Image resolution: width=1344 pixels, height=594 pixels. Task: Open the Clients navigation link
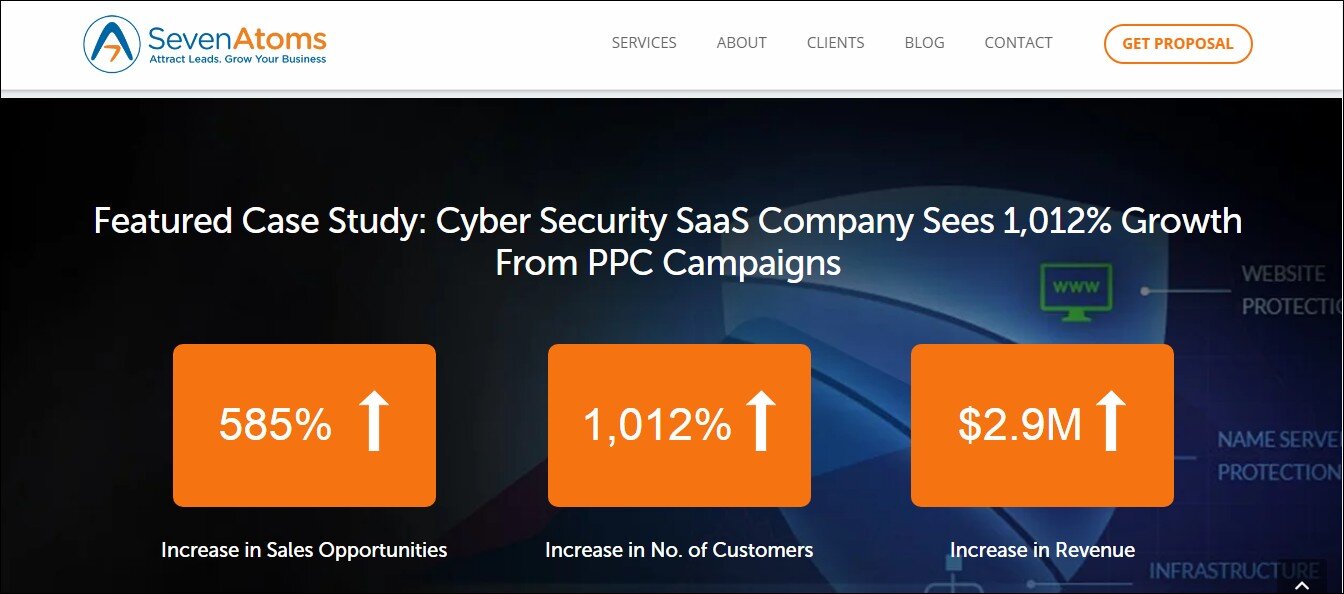836,43
